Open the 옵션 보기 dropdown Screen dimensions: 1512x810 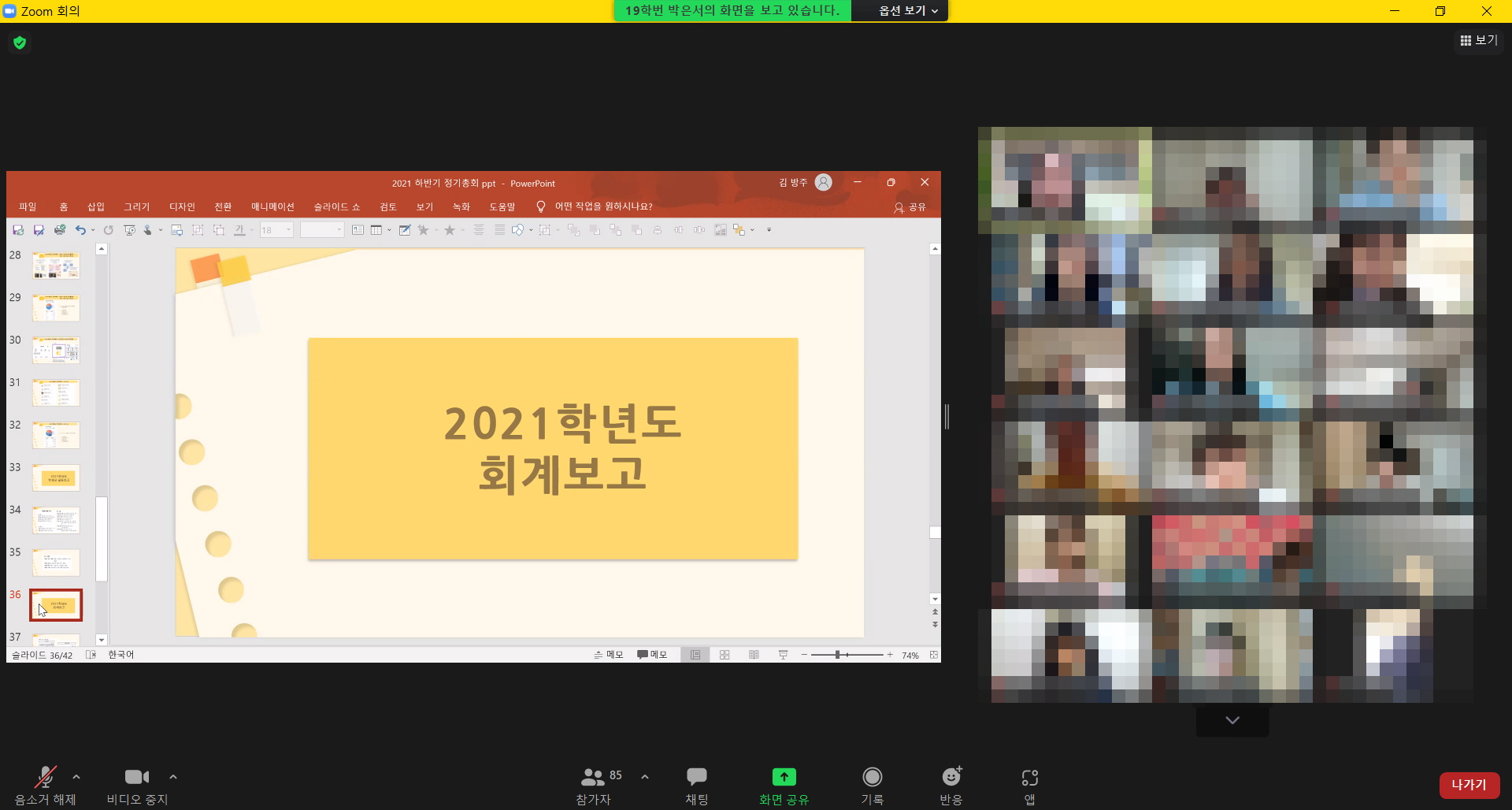pos(908,11)
